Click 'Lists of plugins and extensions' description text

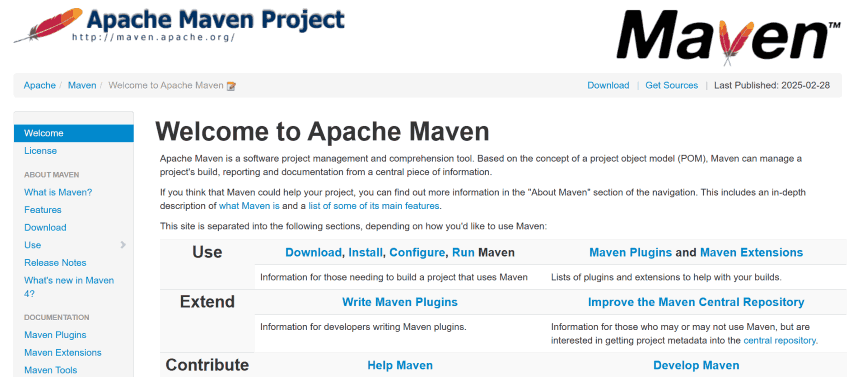coord(666,277)
